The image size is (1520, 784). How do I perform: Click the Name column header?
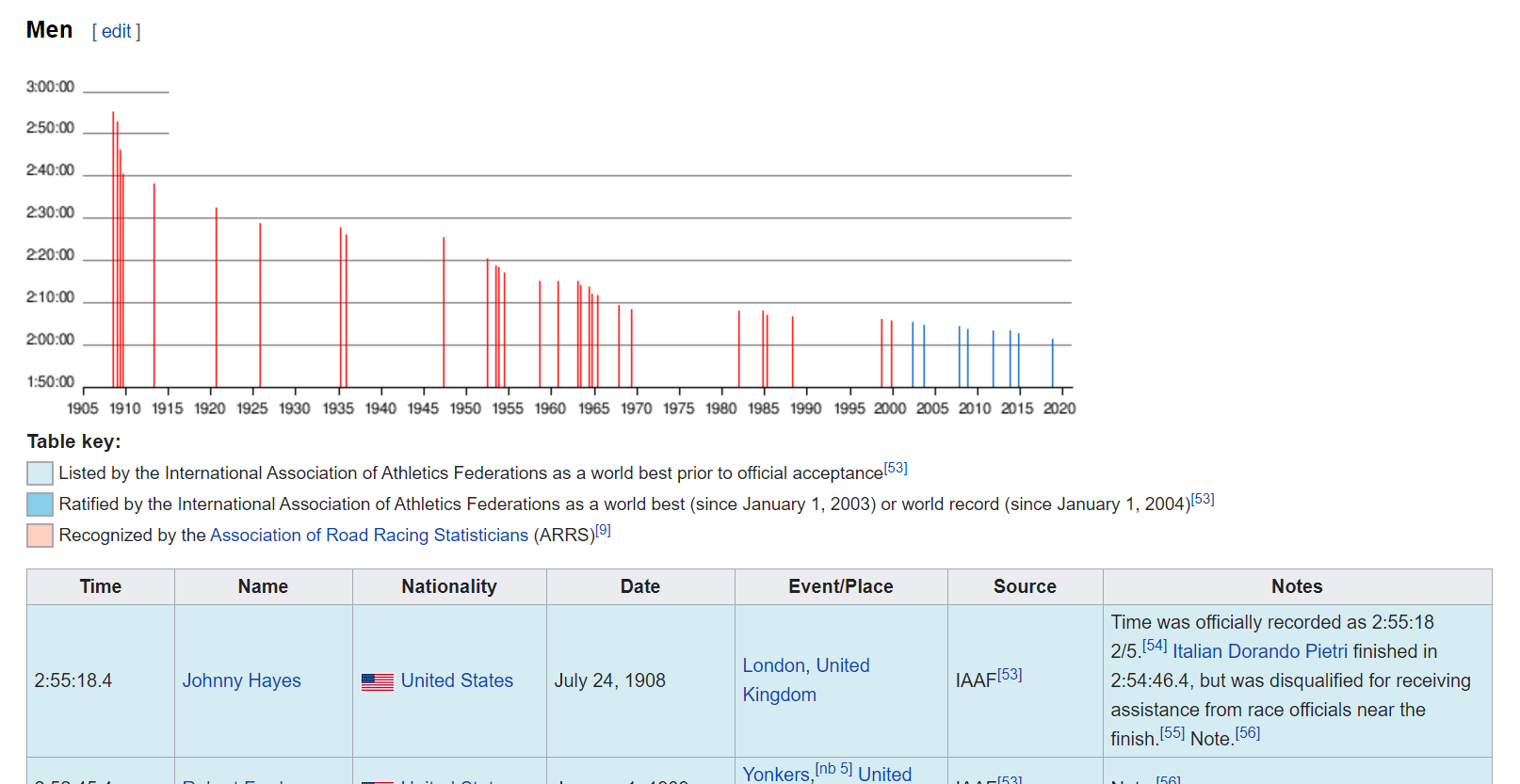click(264, 586)
